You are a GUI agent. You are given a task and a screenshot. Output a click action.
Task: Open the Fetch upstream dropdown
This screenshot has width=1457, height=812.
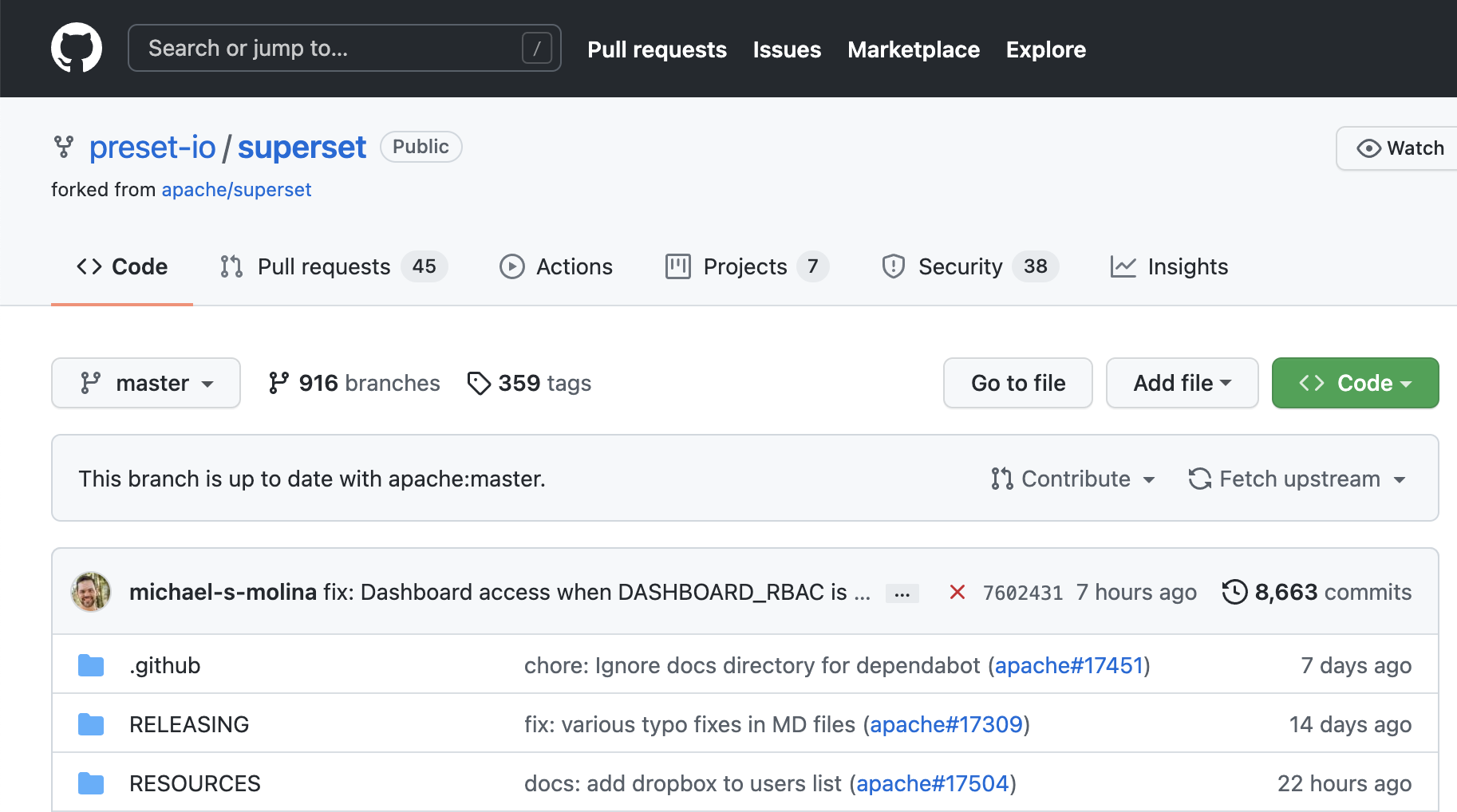(1297, 479)
